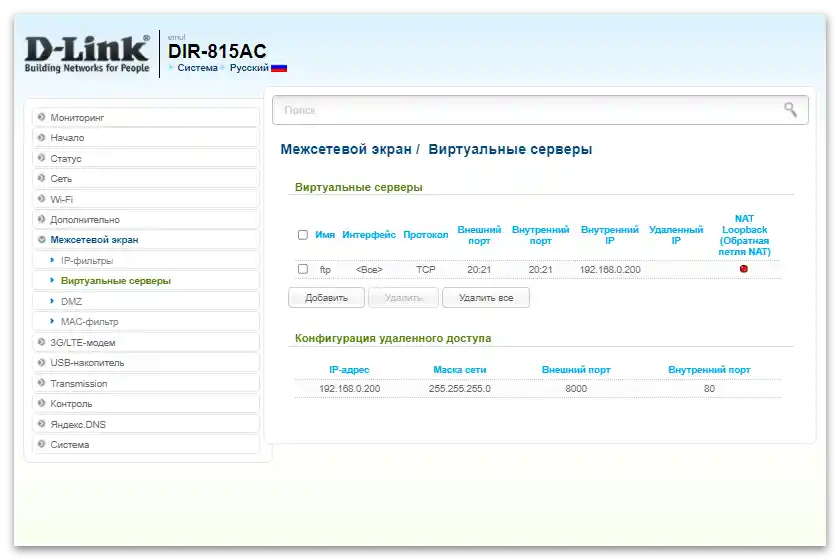Click the bullet icon beside Статус
This screenshot has height=560, width=840.
(42, 158)
